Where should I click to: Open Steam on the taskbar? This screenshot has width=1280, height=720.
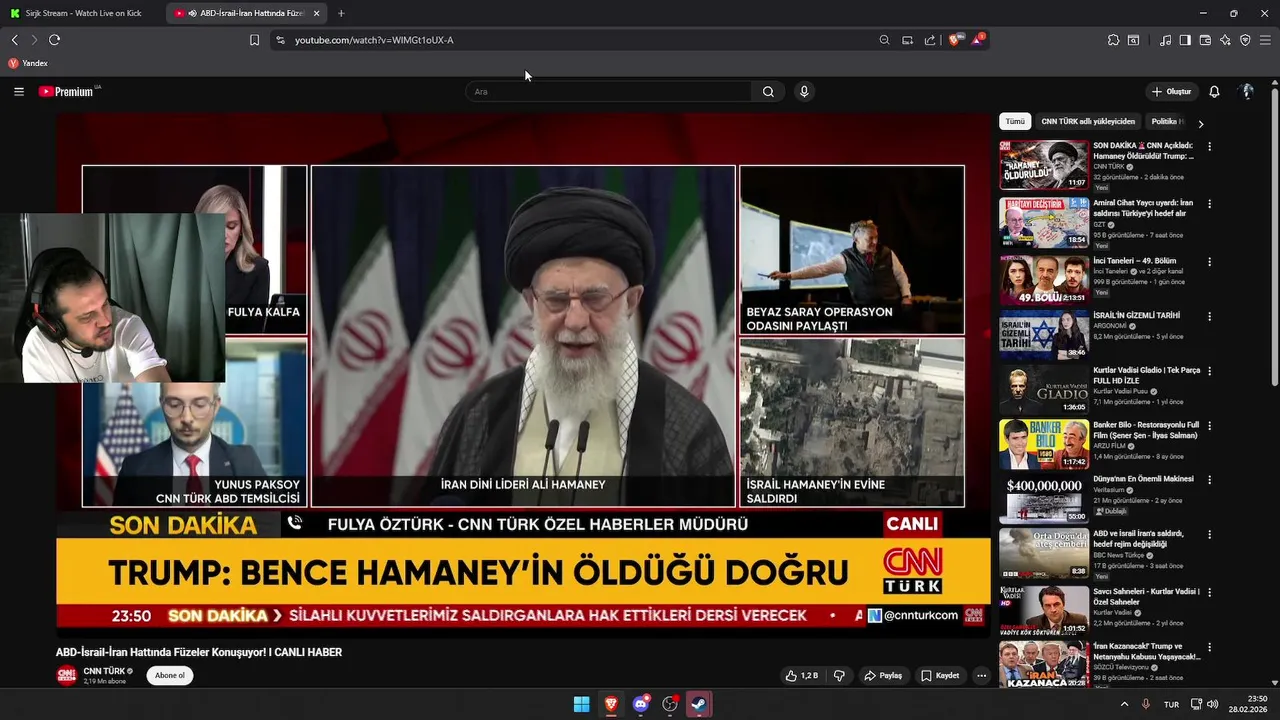[x=699, y=704]
